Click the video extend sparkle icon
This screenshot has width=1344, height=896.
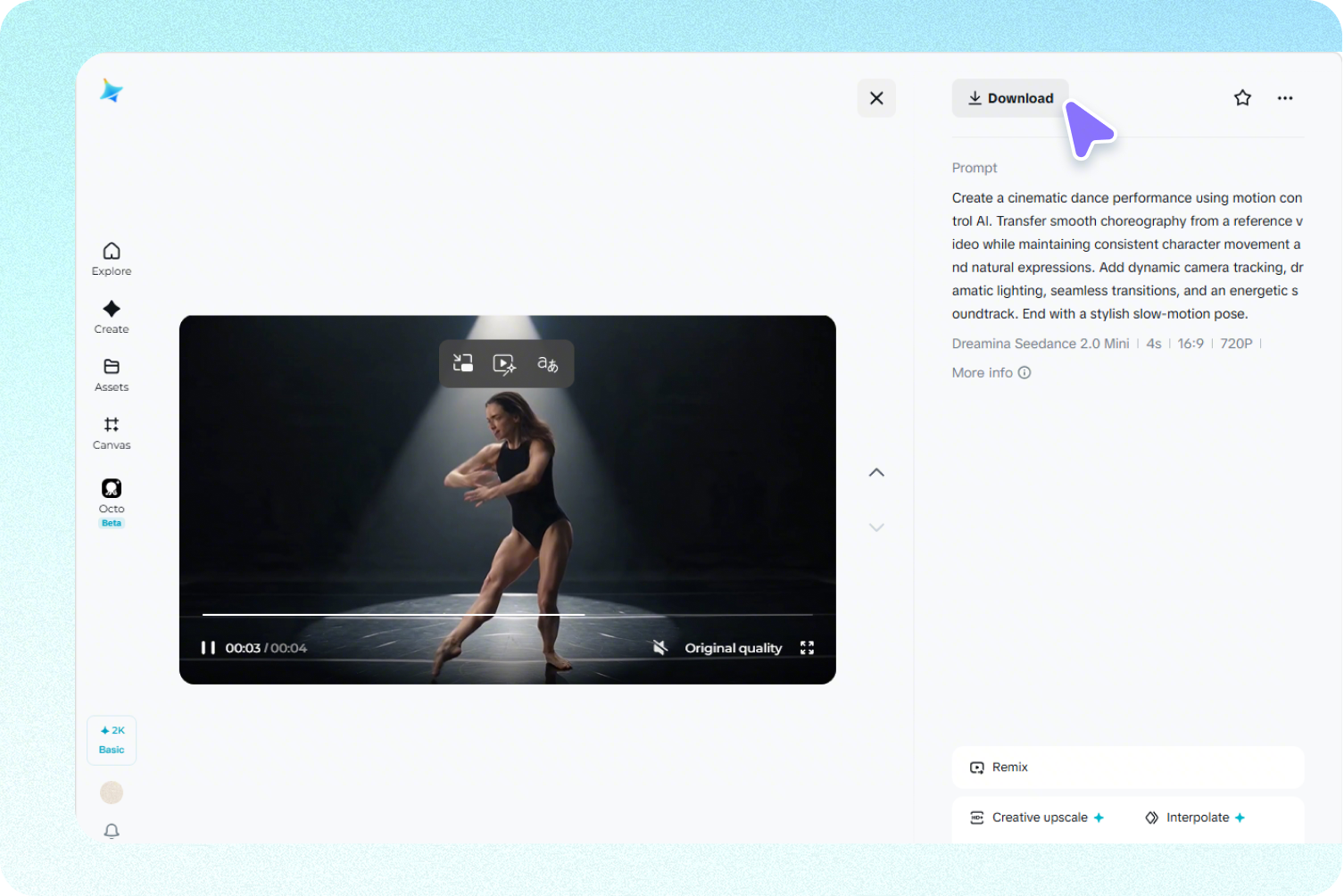(x=504, y=363)
